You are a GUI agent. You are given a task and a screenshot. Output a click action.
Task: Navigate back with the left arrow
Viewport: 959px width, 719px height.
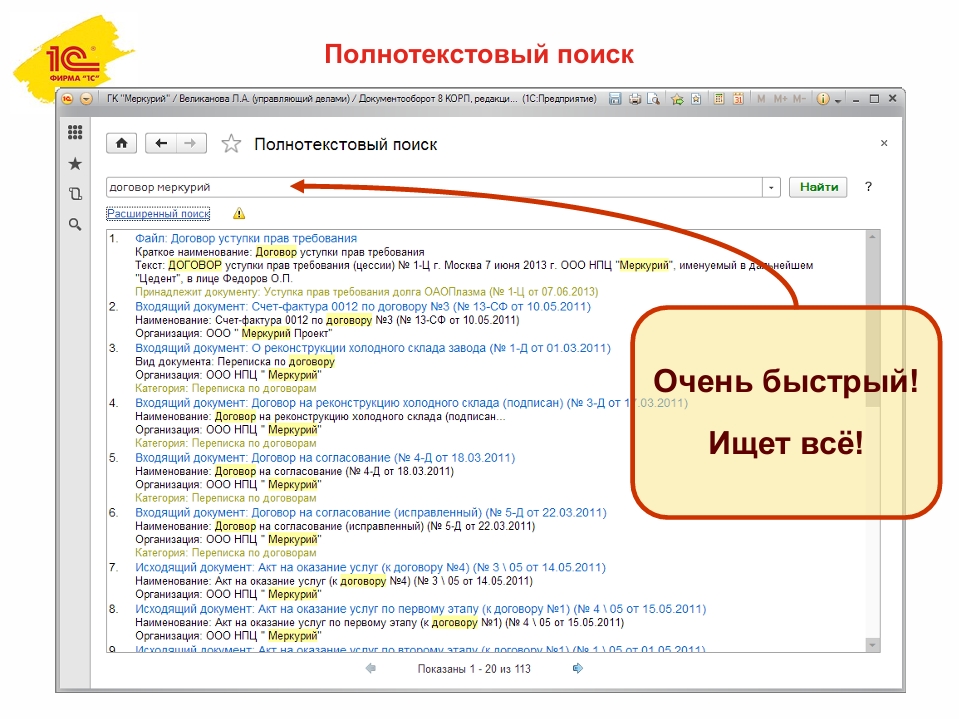coord(161,144)
